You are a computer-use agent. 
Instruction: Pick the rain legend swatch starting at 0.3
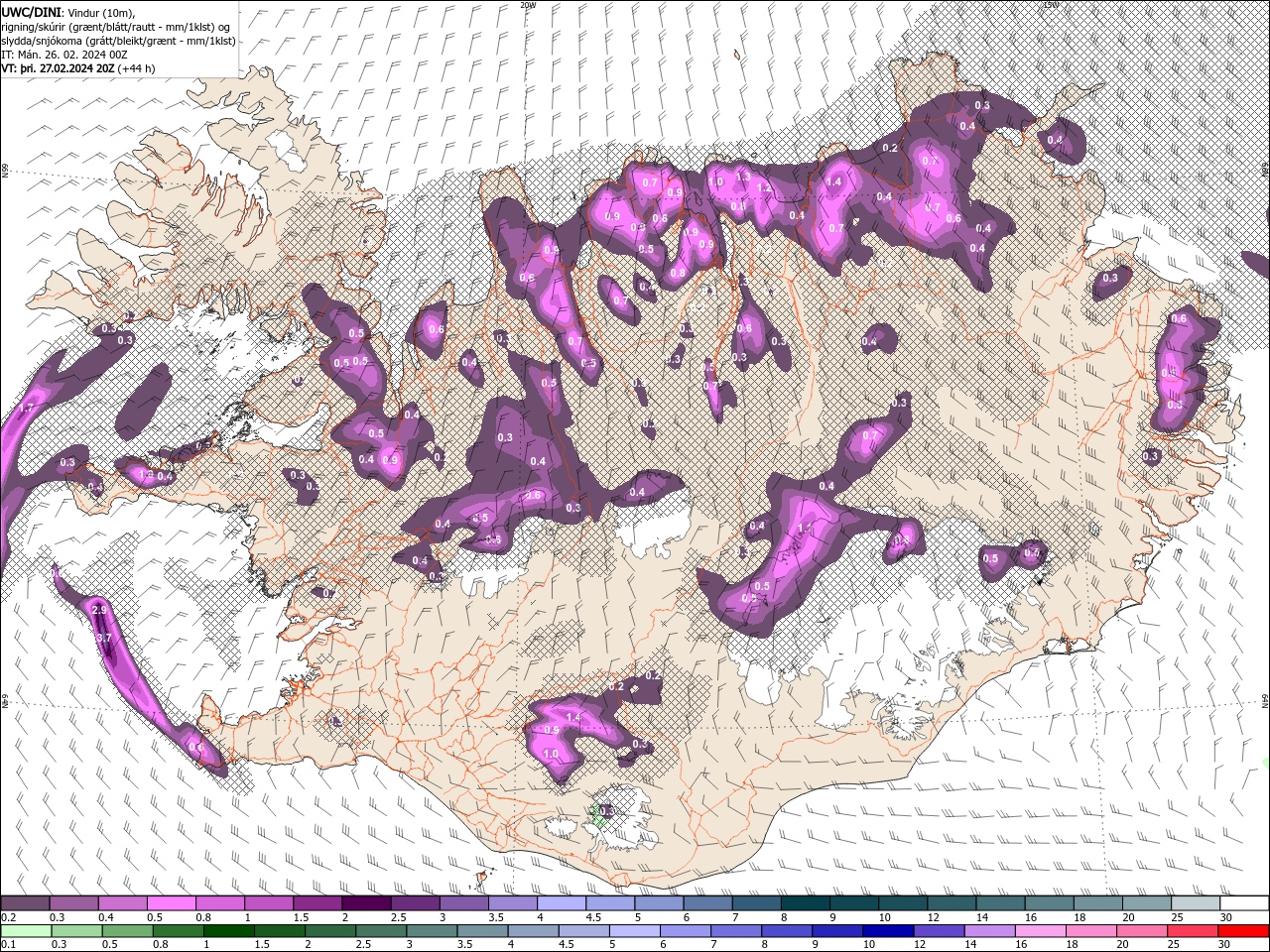click(78, 931)
